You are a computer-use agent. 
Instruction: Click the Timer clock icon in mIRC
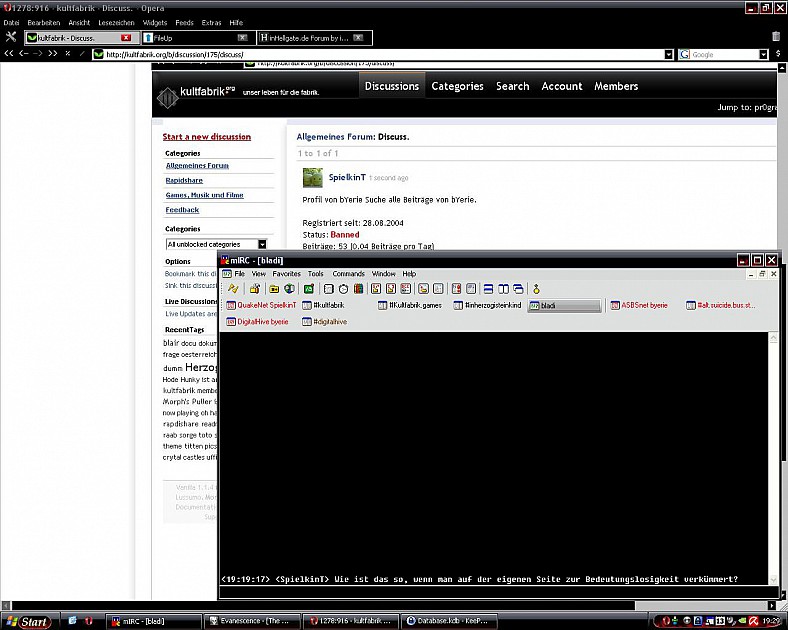point(343,289)
